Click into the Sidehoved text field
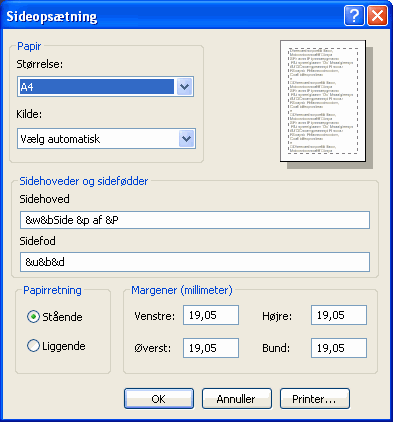 coord(195,220)
